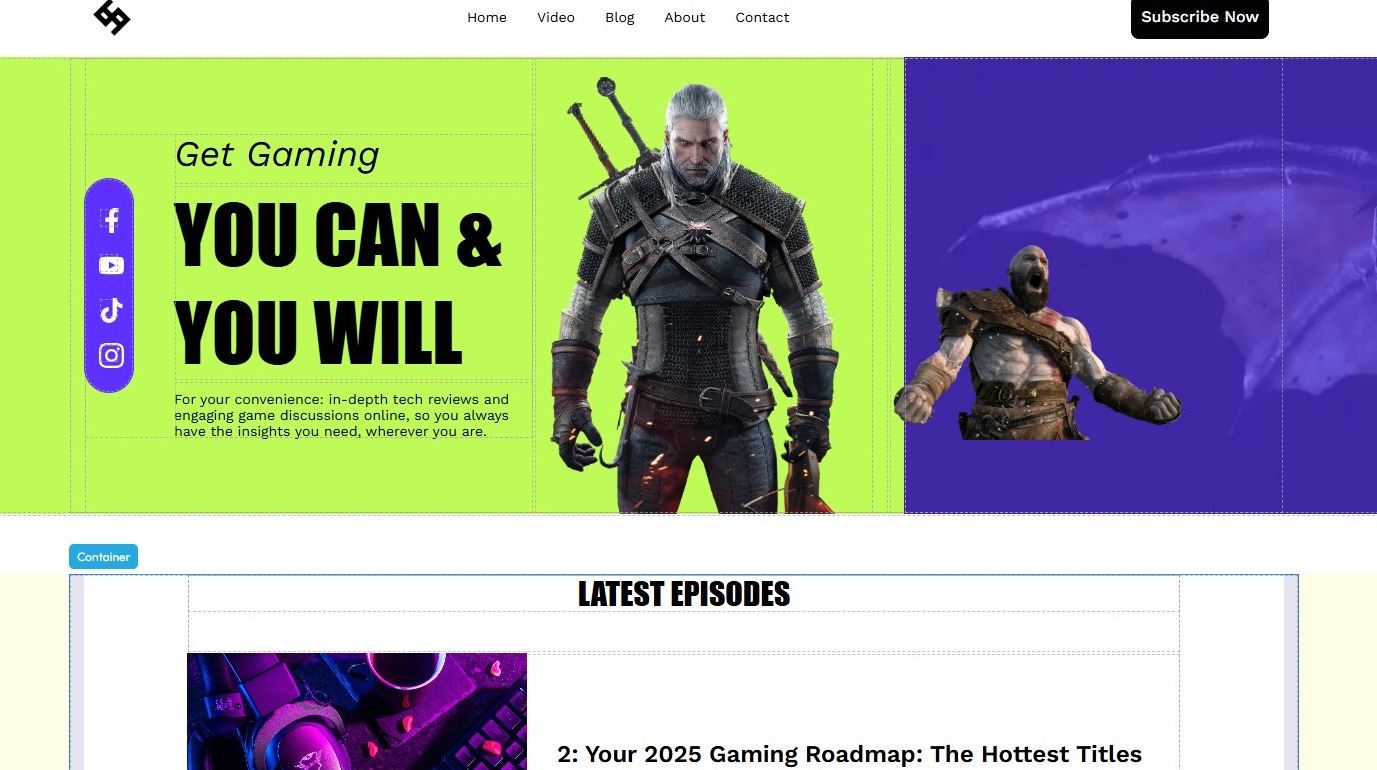Select the Geralt witcher character image
Image resolution: width=1377 pixels, height=770 pixels.
point(694,295)
